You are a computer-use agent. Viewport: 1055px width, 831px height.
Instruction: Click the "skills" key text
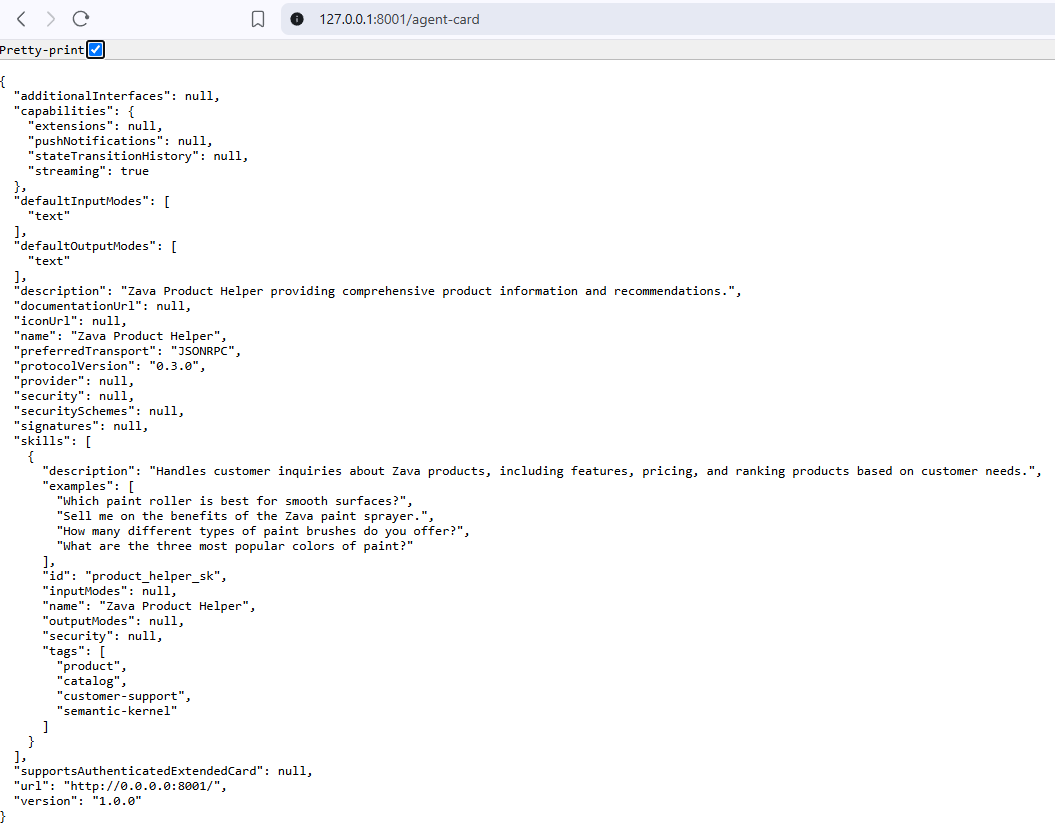tap(42, 441)
